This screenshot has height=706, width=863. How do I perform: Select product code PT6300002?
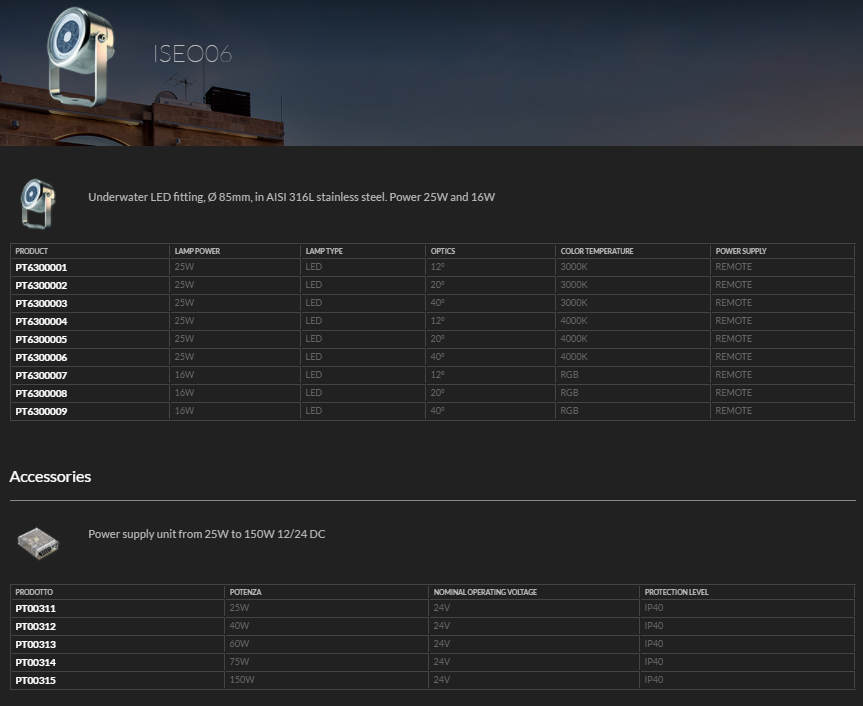click(x=41, y=286)
